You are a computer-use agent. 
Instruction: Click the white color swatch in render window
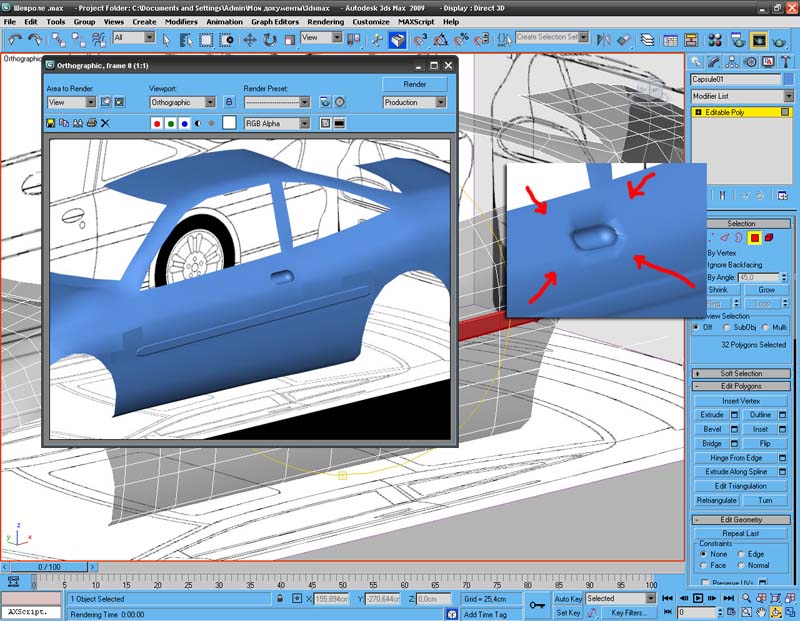(x=229, y=123)
